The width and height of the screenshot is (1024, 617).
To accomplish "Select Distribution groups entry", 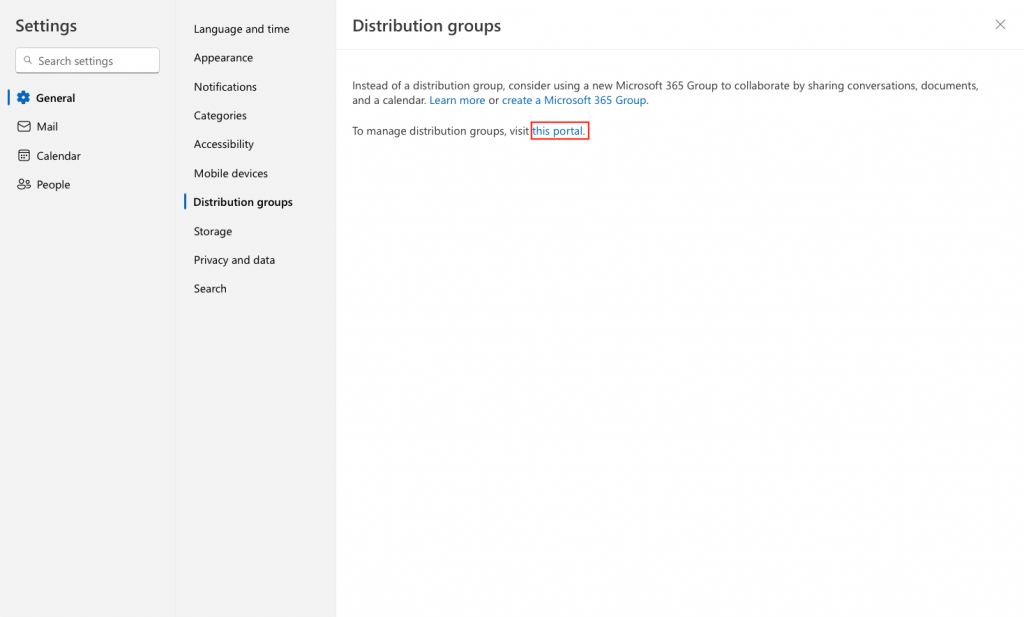I will point(242,202).
